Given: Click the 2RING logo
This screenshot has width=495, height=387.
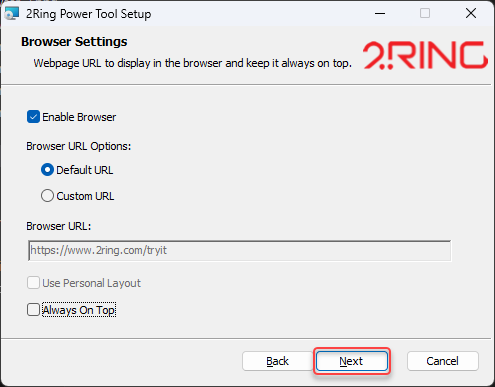Looking at the screenshot, I should tap(425, 55).
